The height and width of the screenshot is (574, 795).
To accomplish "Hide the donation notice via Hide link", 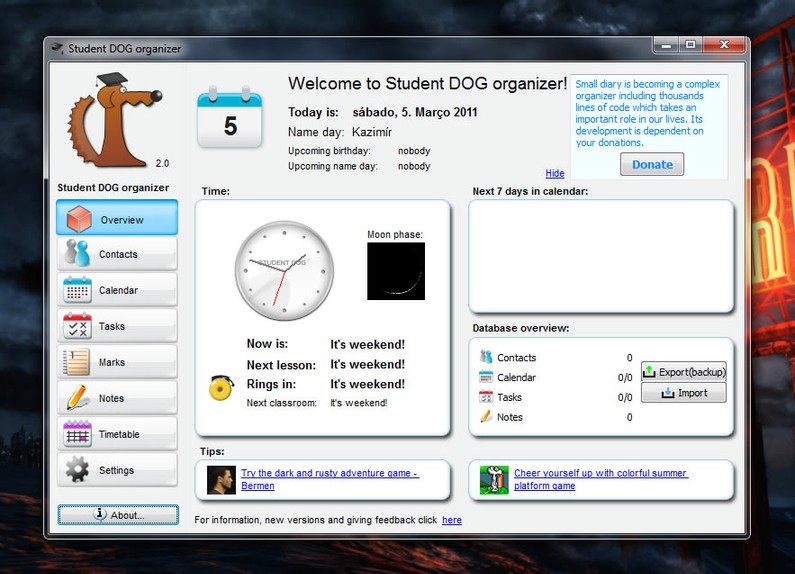I will pos(555,173).
